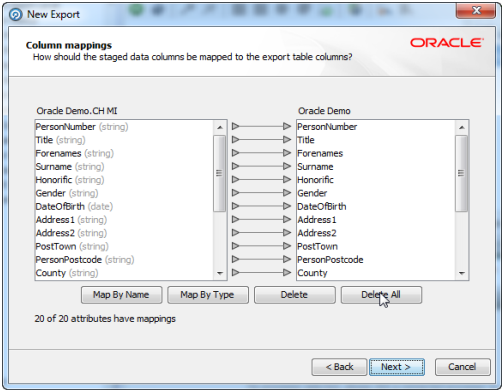Select the Surname mapping arrow line
This screenshot has width=504, height=392.
tap(261, 166)
